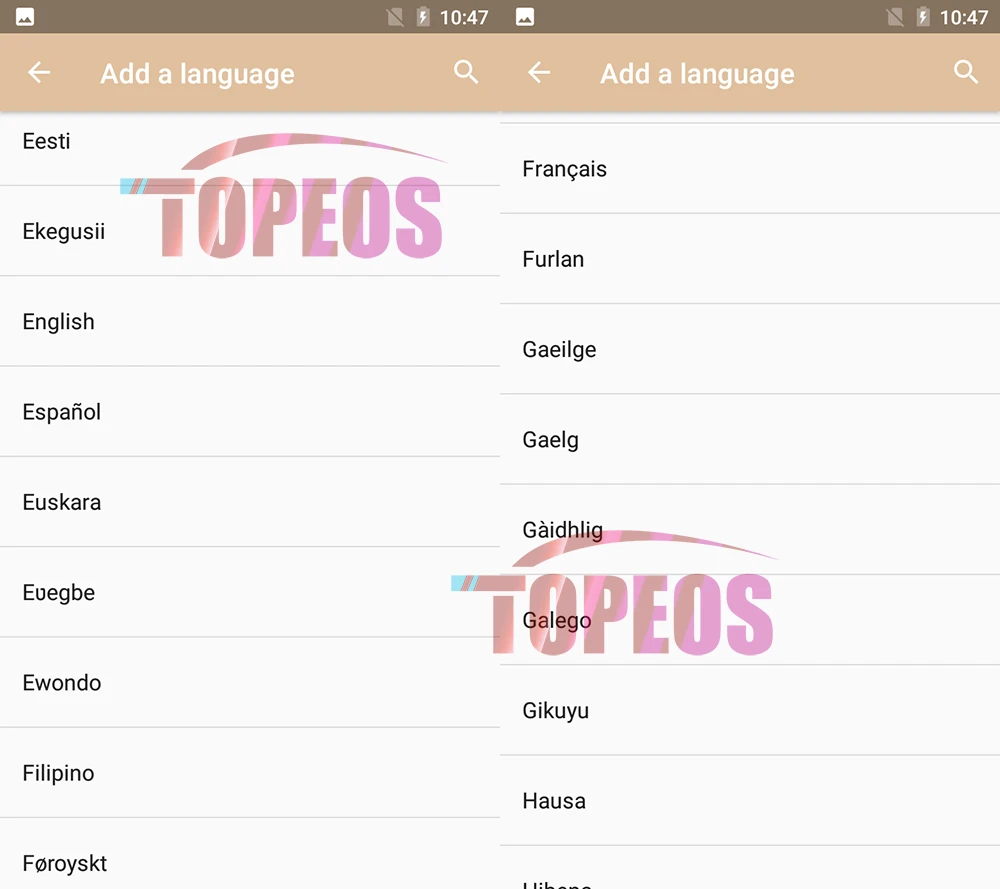1000x889 pixels.
Task: Tap the 10:47 clock on right status bar
Action: point(964,17)
